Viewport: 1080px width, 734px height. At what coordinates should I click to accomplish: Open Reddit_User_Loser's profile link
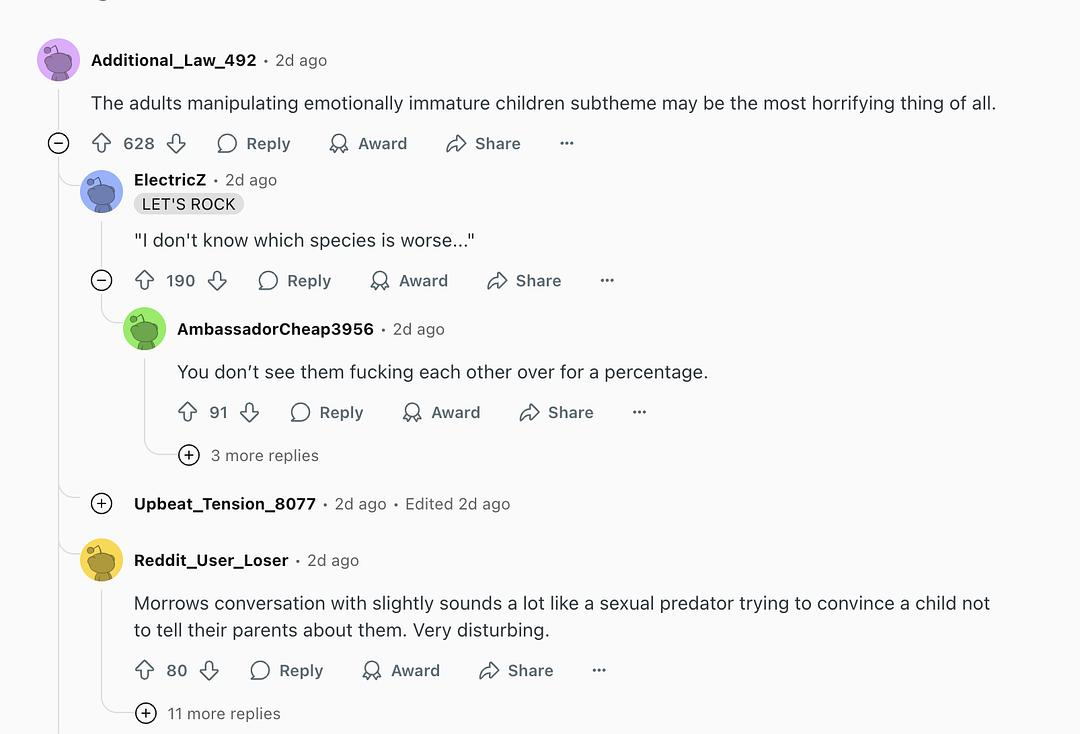(x=211, y=560)
